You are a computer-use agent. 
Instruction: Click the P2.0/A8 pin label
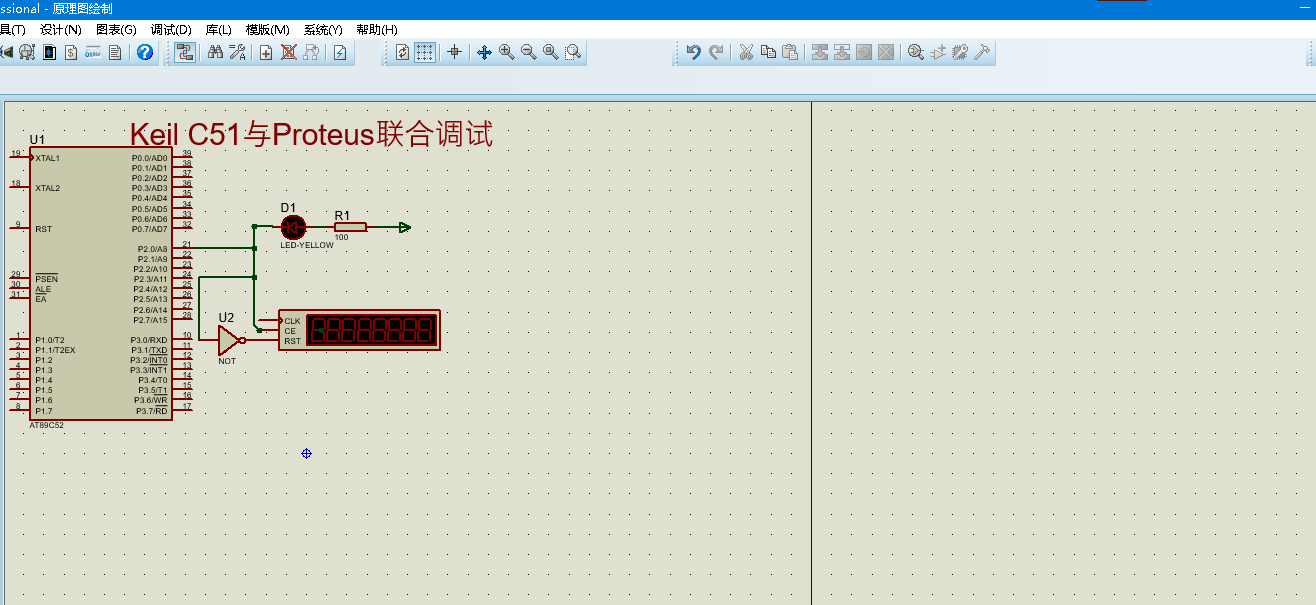[x=152, y=249]
